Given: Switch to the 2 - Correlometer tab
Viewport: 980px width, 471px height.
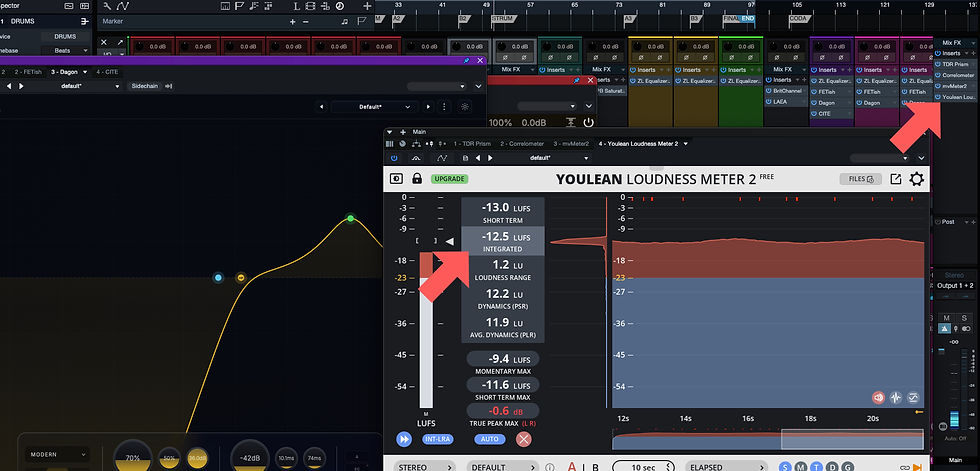Looking at the screenshot, I should pyautogui.click(x=522, y=144).
